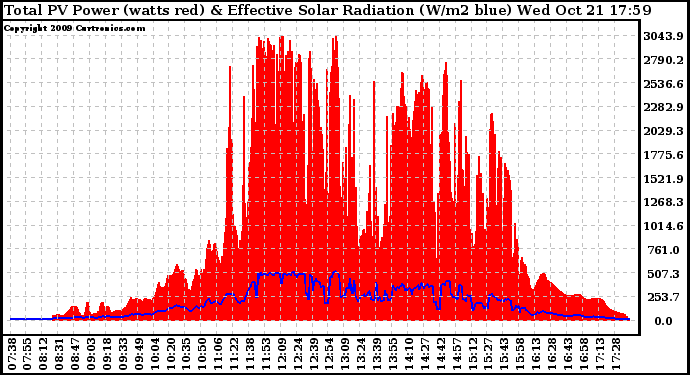This screenshot has width=690, height=375.
Task: Click the 12:09 time label
Action: pos(282,354)
